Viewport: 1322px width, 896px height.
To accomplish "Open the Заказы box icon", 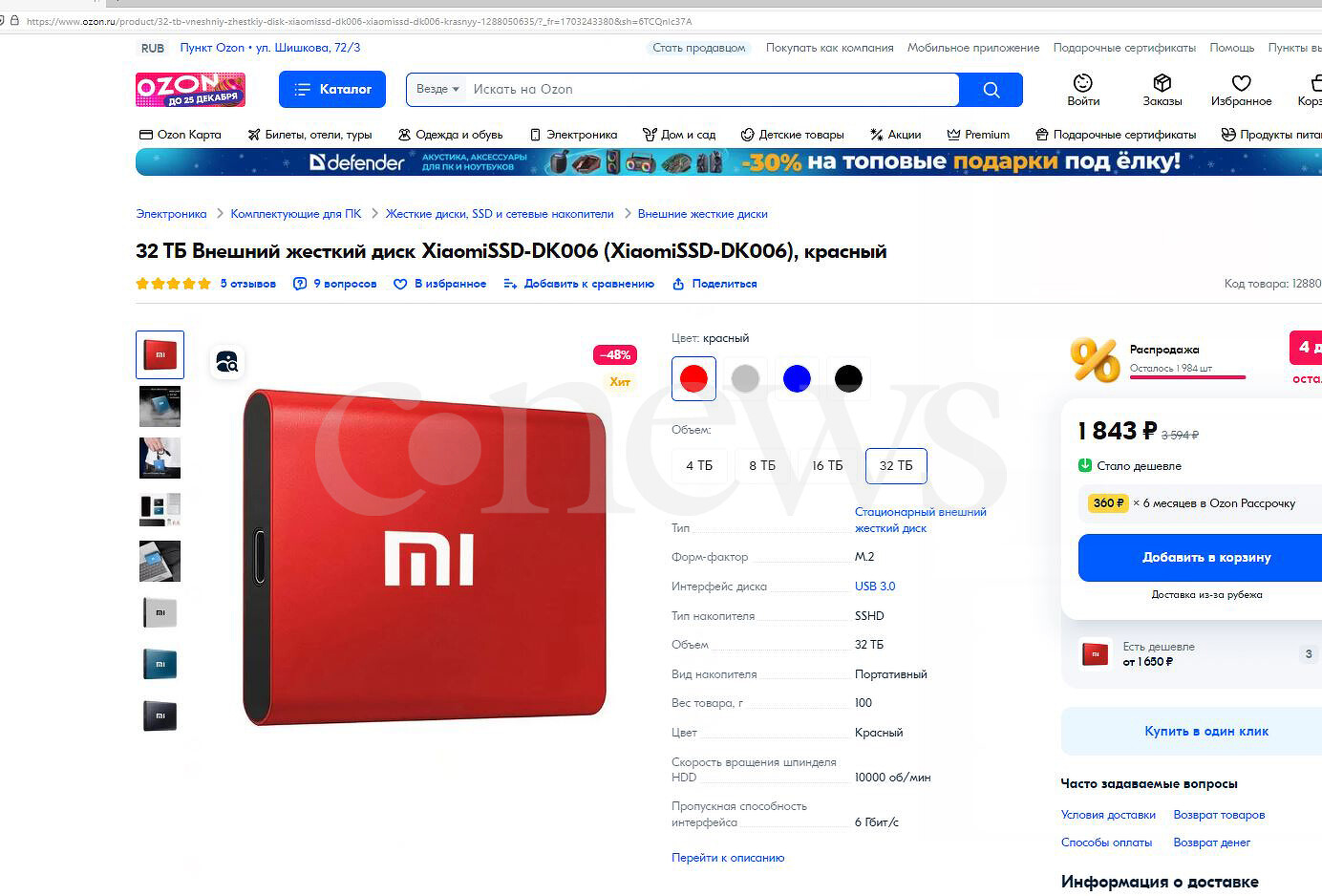I will 1162,83.
